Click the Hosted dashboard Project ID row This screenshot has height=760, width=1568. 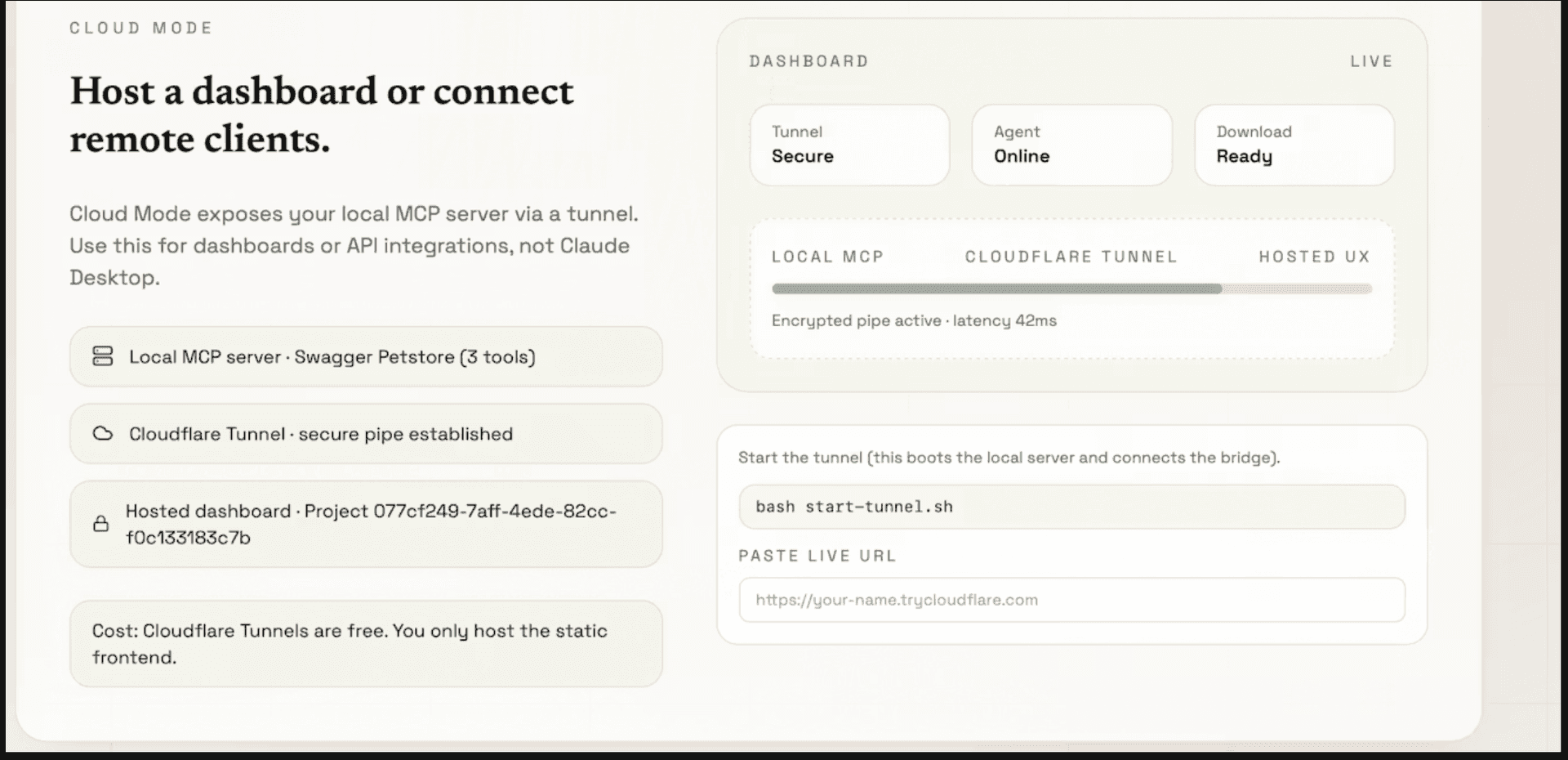click(x=366, y=524)
